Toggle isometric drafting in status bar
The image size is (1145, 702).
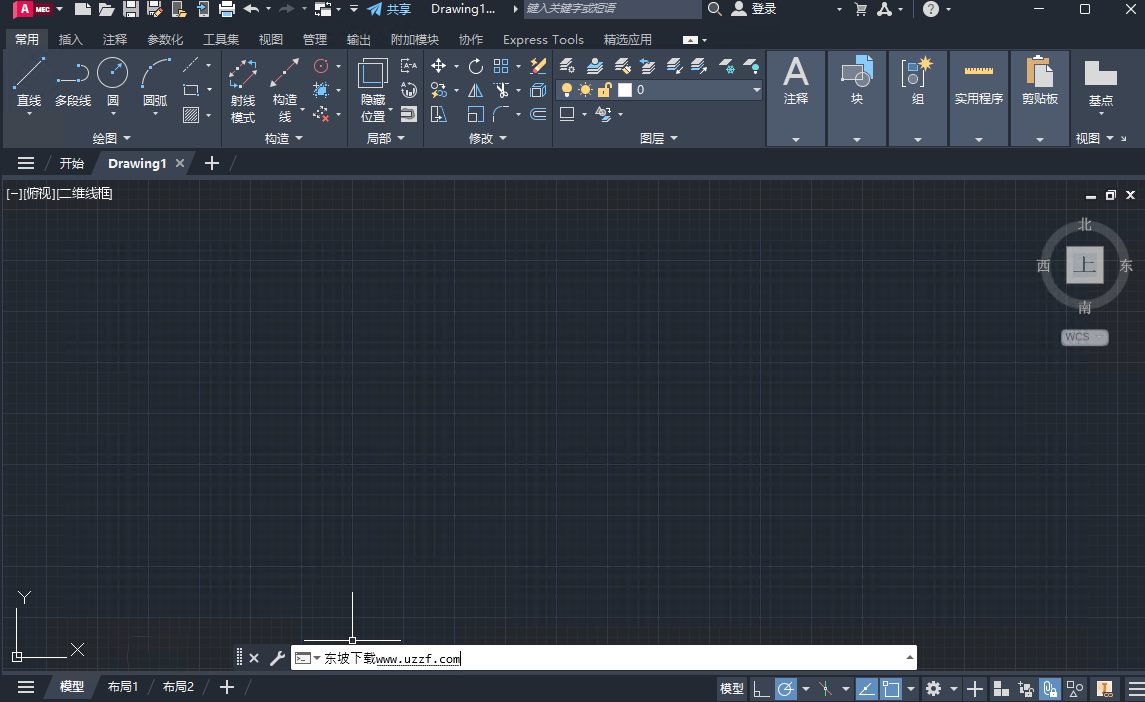(825, 688)
